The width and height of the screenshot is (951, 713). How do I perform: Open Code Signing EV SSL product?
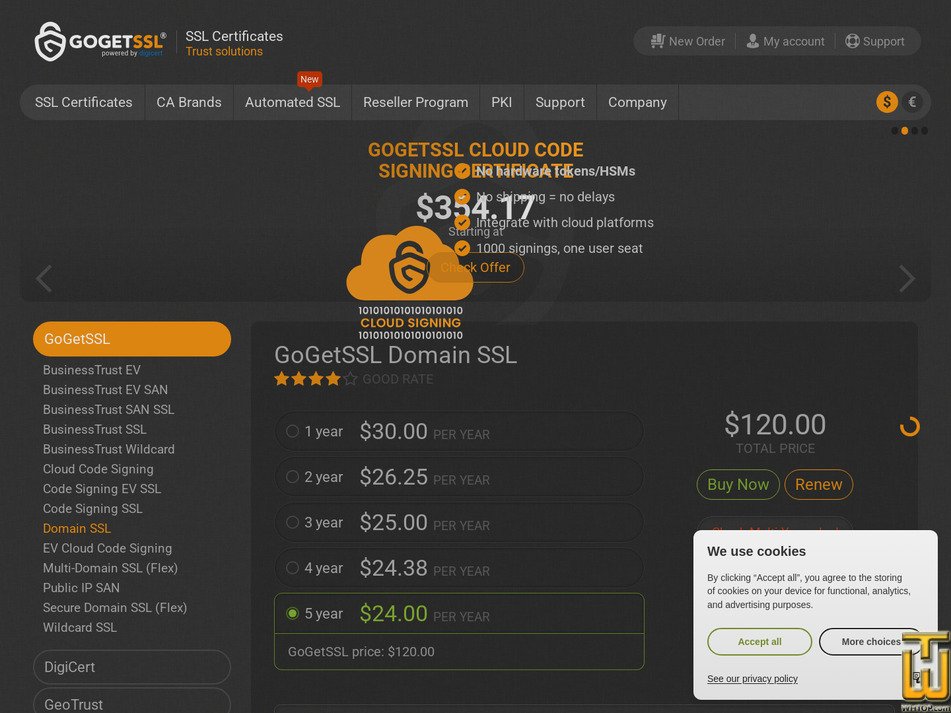coord(102,489)
